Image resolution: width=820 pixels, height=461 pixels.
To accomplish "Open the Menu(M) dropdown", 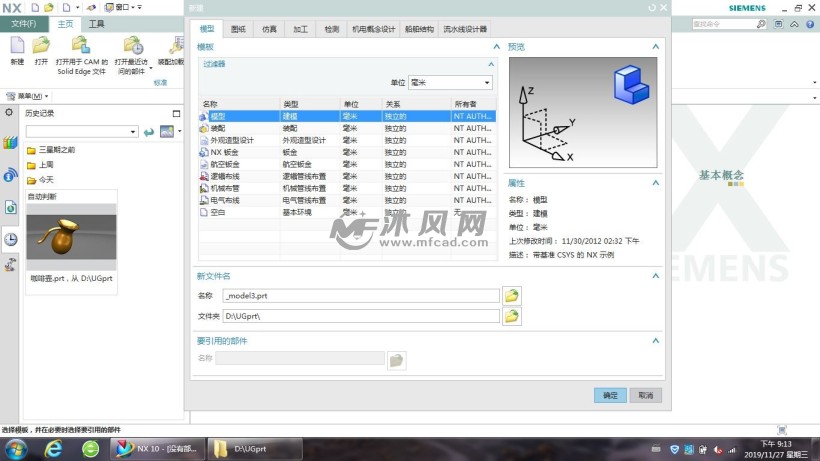I will click(27, 96).
